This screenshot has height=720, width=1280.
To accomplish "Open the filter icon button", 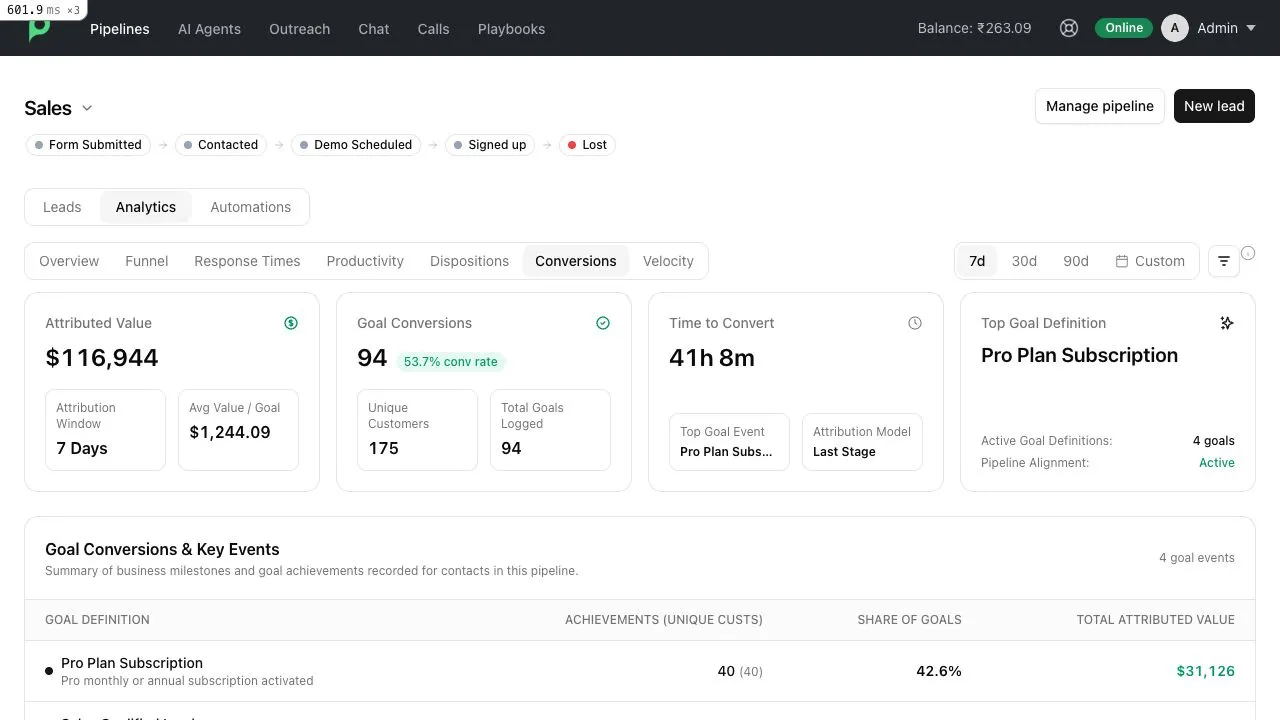I will (1224, 261).
